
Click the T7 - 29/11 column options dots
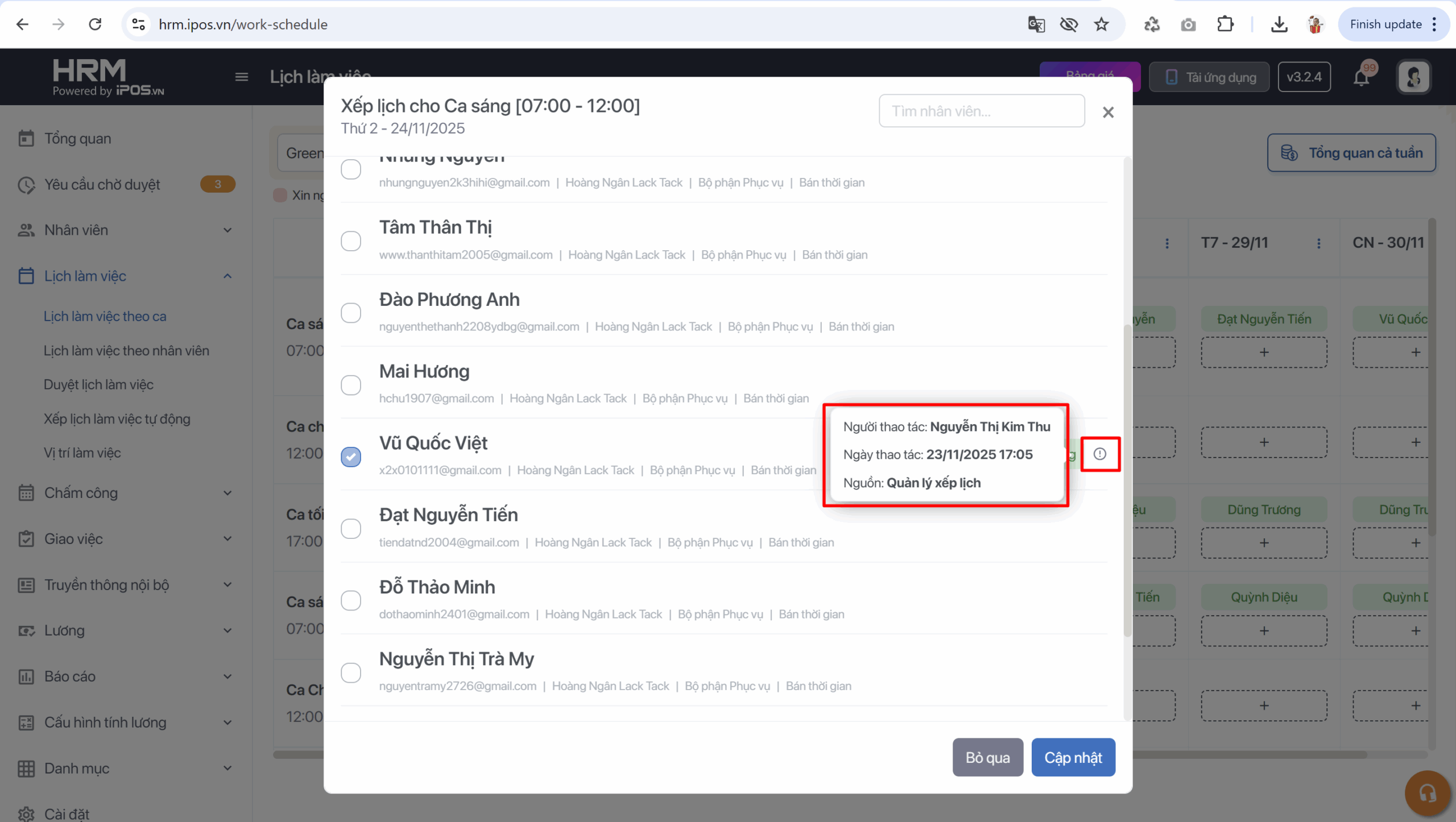click(x=1318, y=243)
